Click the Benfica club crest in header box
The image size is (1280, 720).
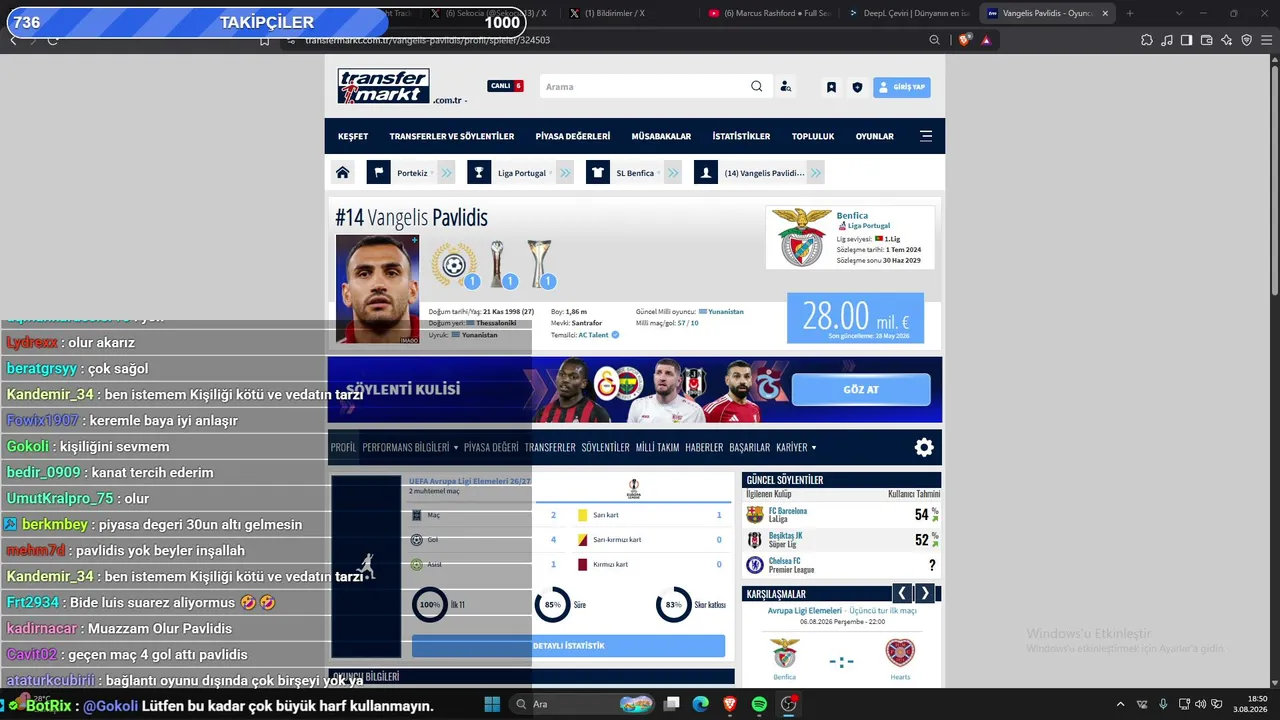802,237
